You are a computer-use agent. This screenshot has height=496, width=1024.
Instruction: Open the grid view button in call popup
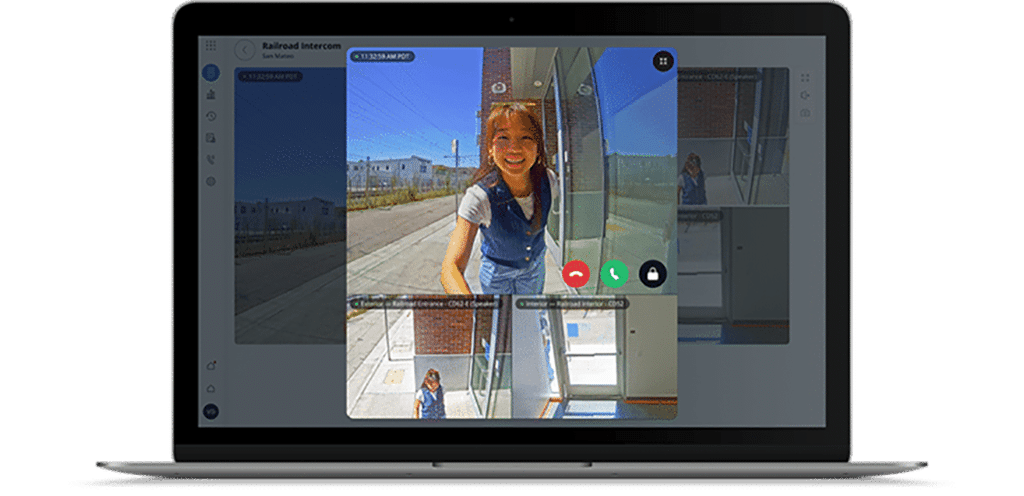(663, 61)
